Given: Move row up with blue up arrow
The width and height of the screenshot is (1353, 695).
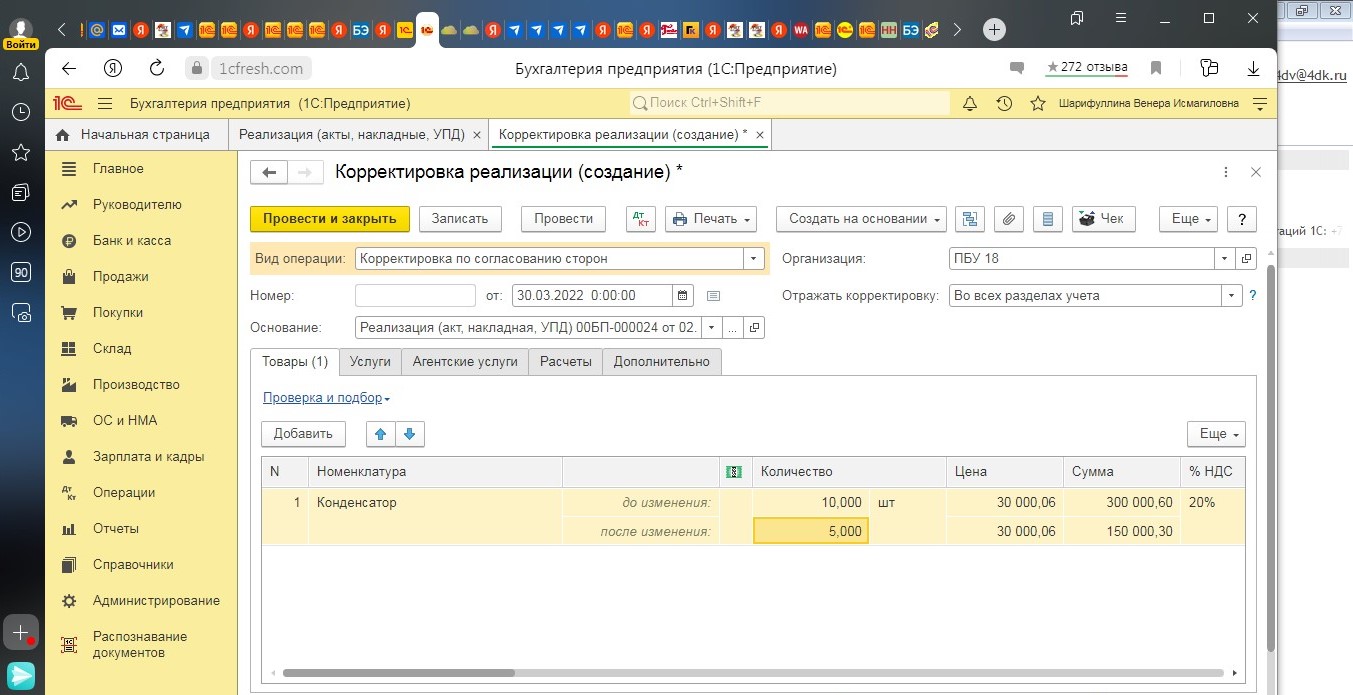Looking at the screenshot, I should [x=381, y=434].
